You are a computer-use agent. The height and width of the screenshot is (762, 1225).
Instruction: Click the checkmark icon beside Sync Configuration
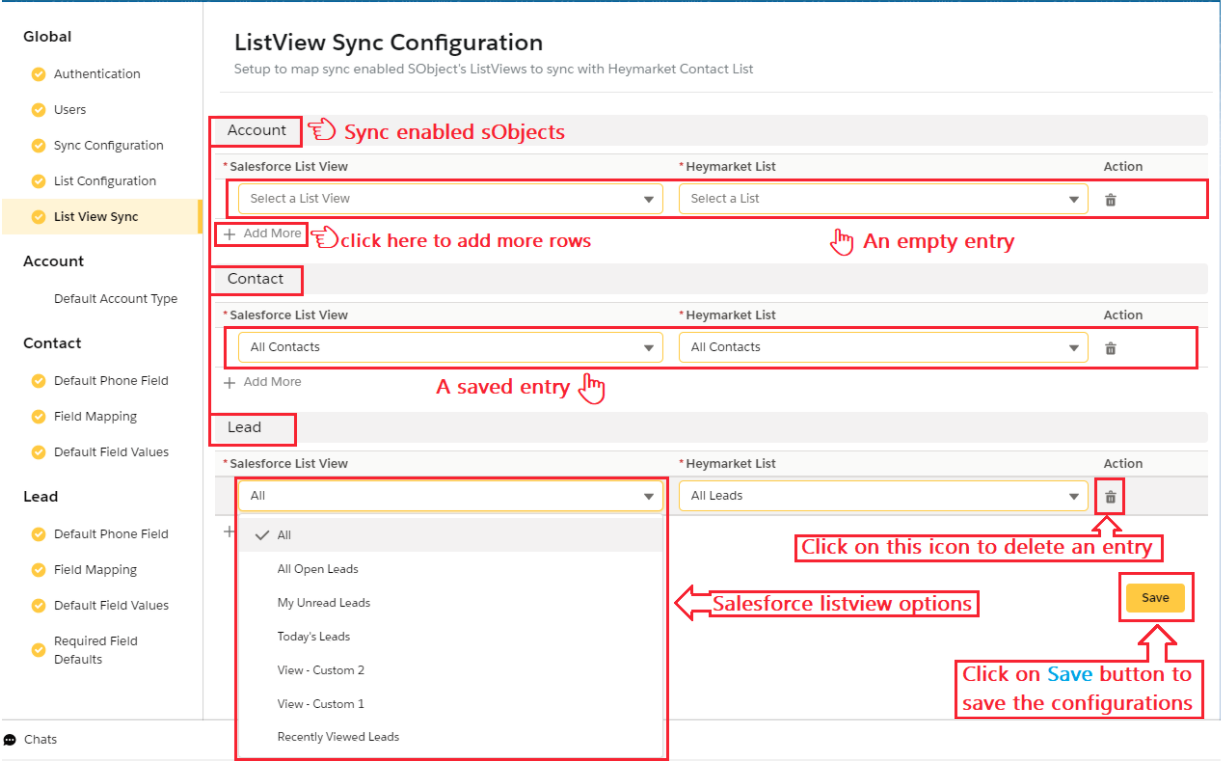pyautogui.click(x=38, y=146)
